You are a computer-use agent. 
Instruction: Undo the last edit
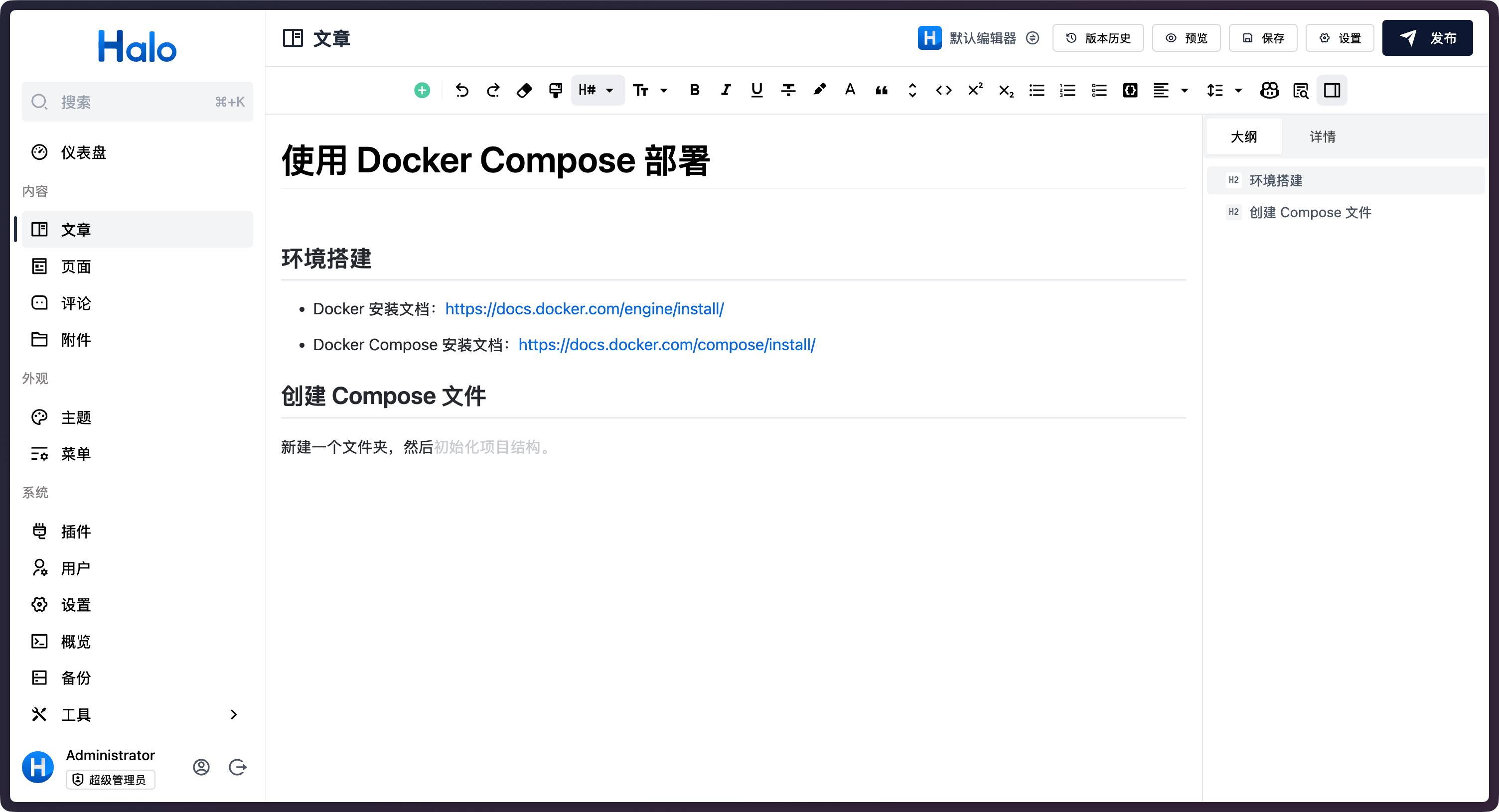(x=462, y=90)
